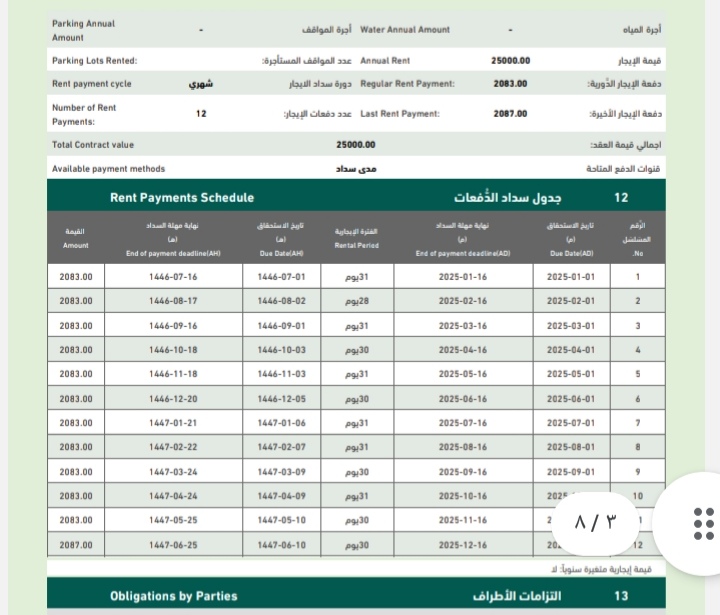Select the Regular Rent Payment value 2083.00
Screen dimensions: 720x615
510,84
